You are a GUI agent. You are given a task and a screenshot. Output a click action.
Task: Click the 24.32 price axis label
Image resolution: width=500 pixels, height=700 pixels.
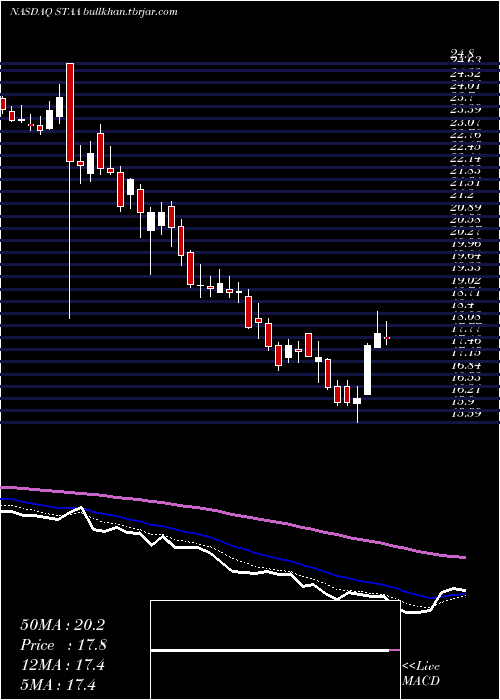point(465,74)
